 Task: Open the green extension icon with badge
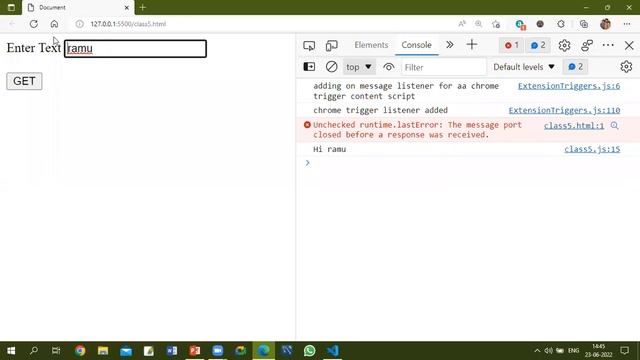pyautogui.click(x=520, y=24)
